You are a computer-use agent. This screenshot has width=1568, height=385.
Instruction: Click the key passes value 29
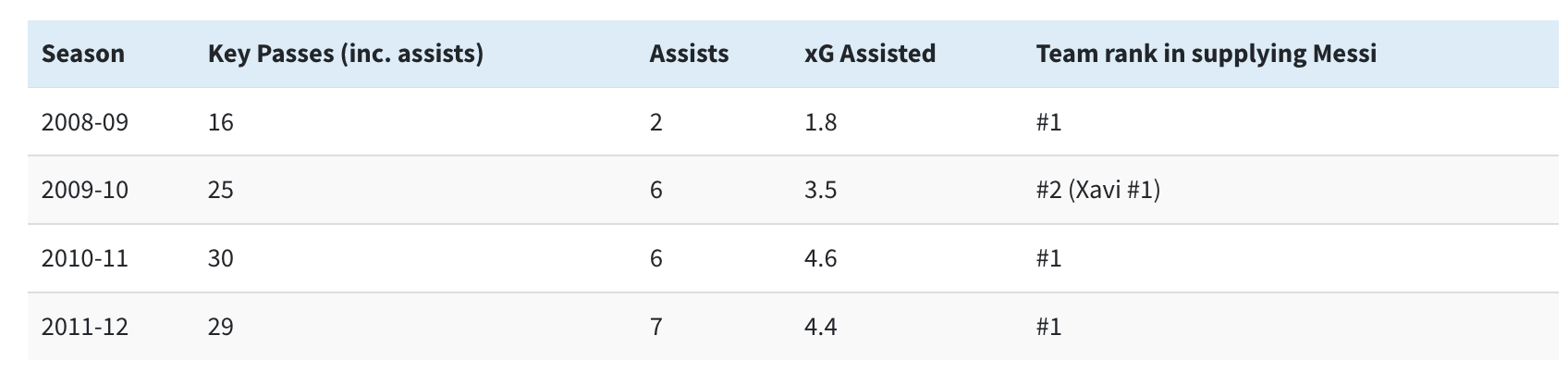pos(221,327)
